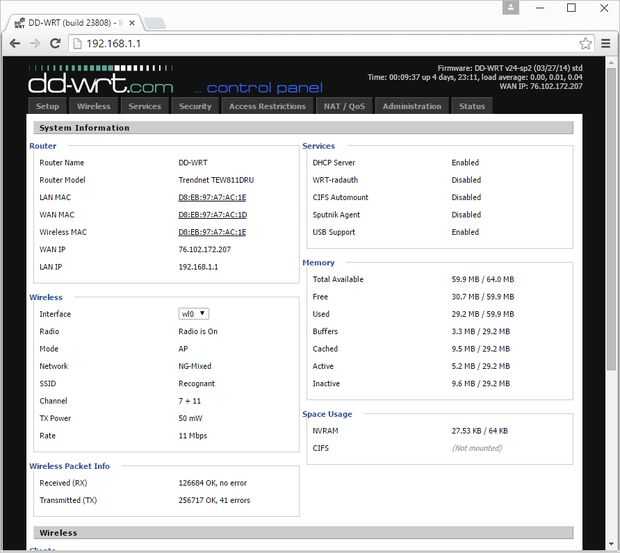Open the Administration tab
The height and width of the screenshot is (553, 620).
[412, 106]
